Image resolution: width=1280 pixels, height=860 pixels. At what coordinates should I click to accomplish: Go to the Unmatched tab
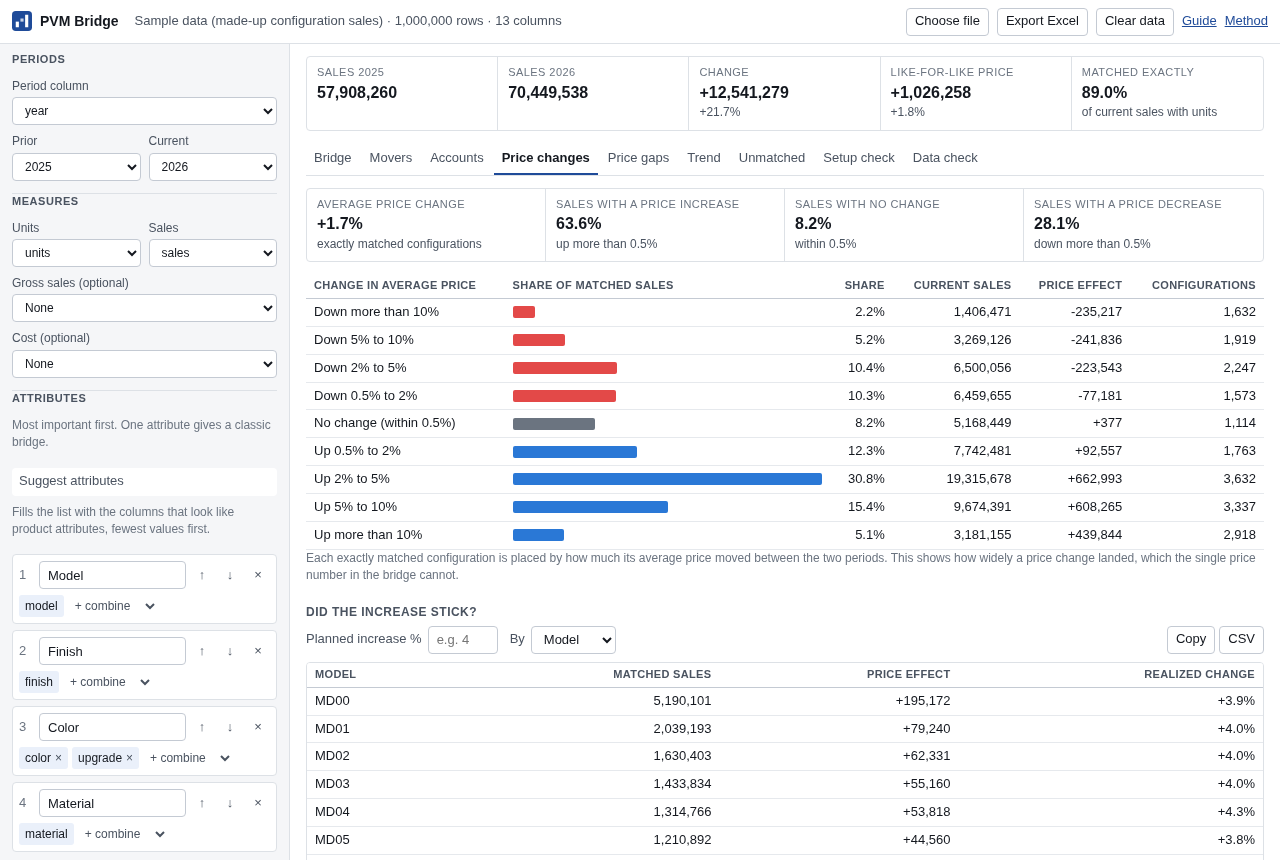772,158
